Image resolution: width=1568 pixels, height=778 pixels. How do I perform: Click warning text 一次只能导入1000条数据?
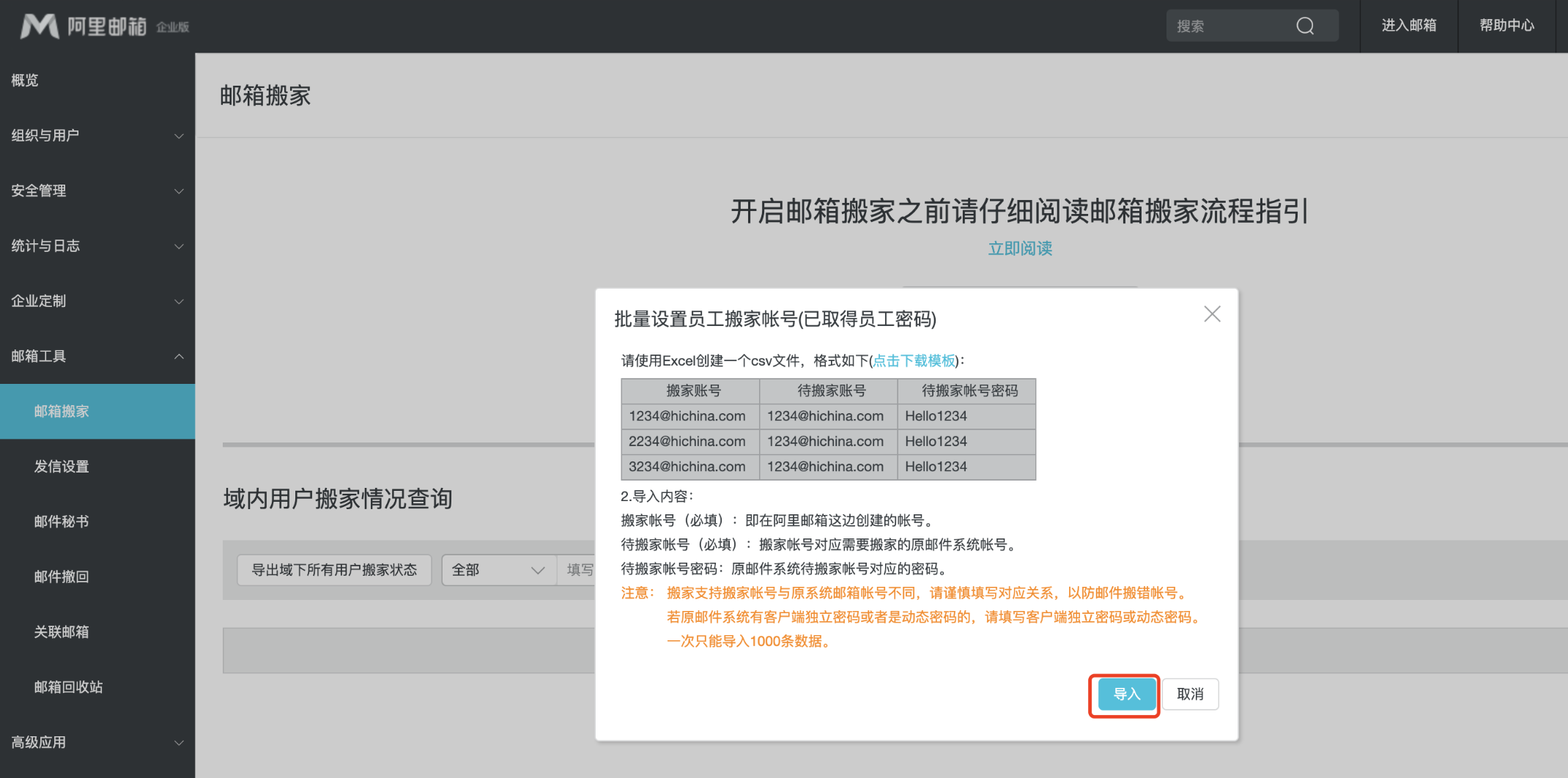coord(750,642)
